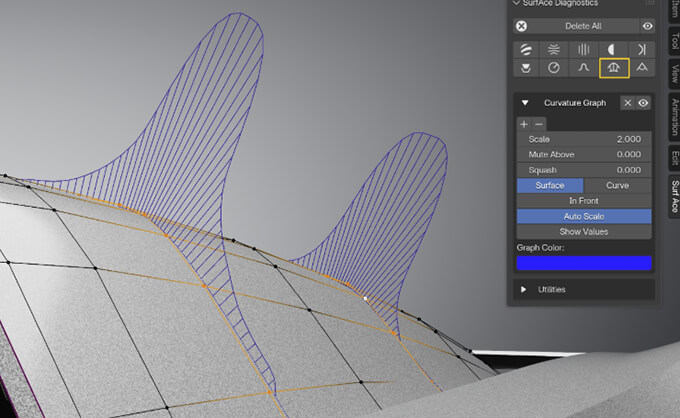Collapse the Curvature Graph panel
Screen dimensions: 680x418
coord(525,103)
